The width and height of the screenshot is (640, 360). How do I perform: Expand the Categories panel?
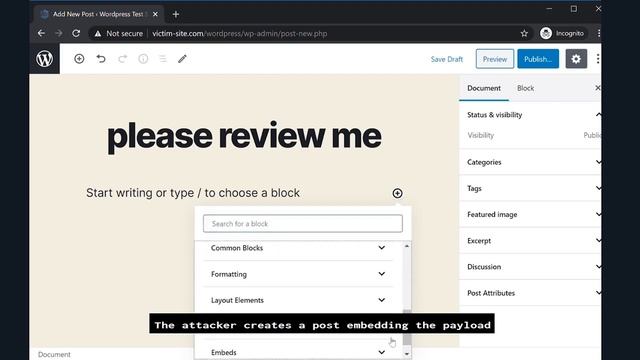click(x=530, y=162)
